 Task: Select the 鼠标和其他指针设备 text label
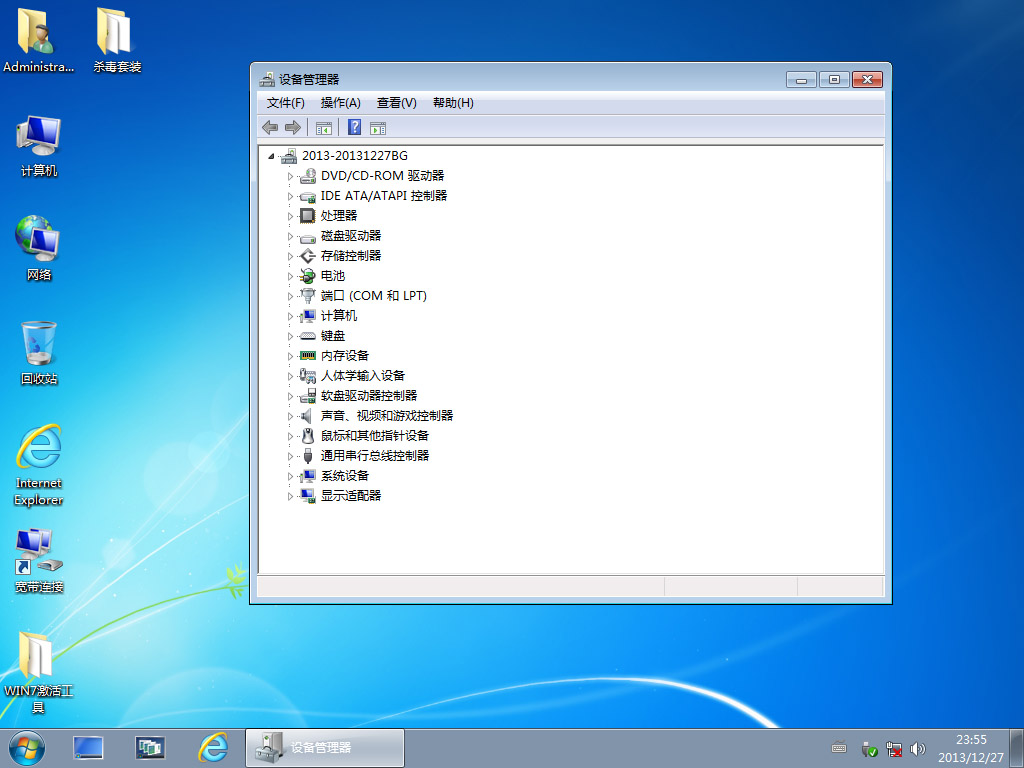[x=375, y=436]
